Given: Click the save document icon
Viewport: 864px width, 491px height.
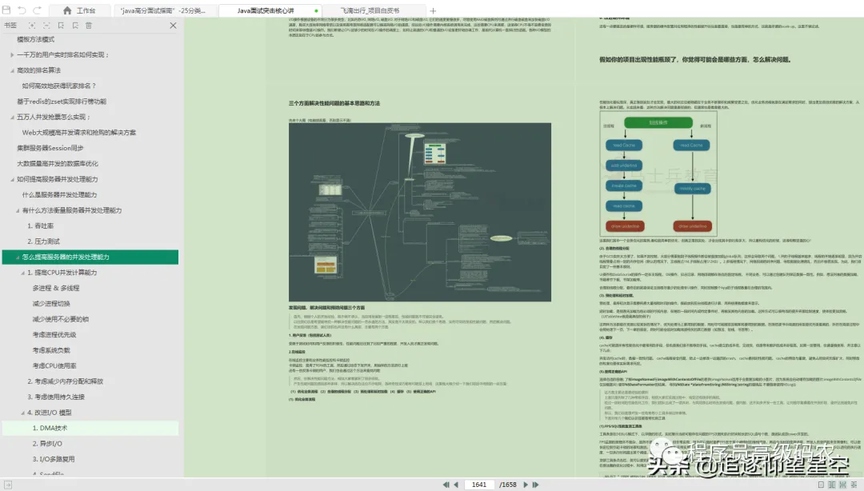Looking at the screenshot, I should pos(7,10).
